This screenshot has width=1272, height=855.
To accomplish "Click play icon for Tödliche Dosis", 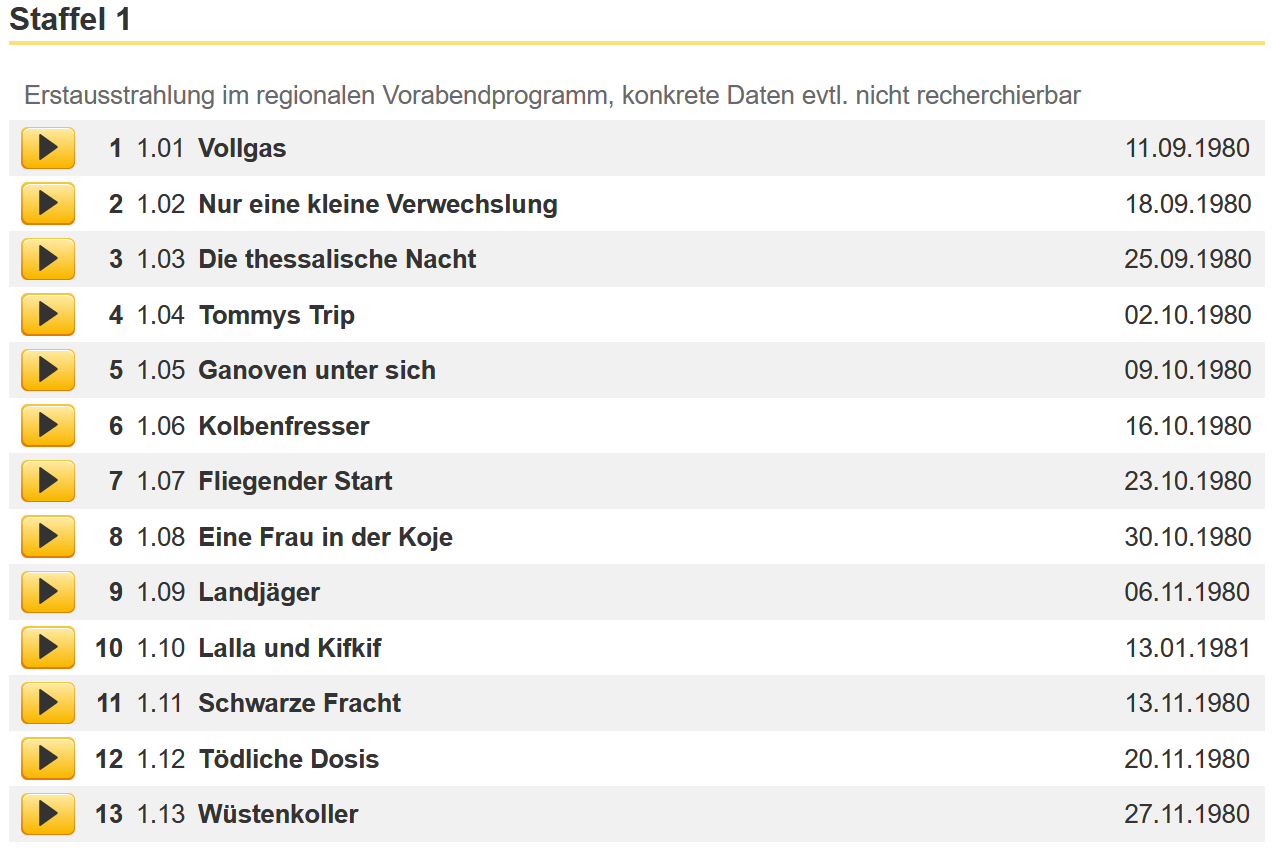I will pyautogui.click(x=48, y=759).
